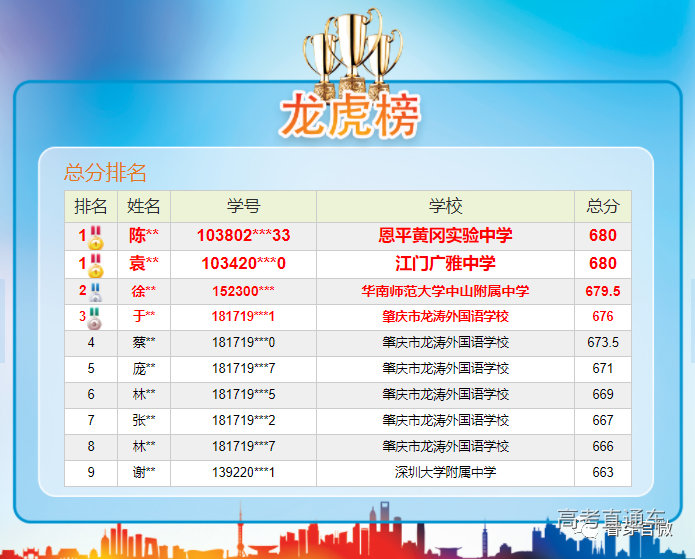Open the 恩平黄冈实验中学 school link
Screen dimensions: 695x559
pos(445,236)
